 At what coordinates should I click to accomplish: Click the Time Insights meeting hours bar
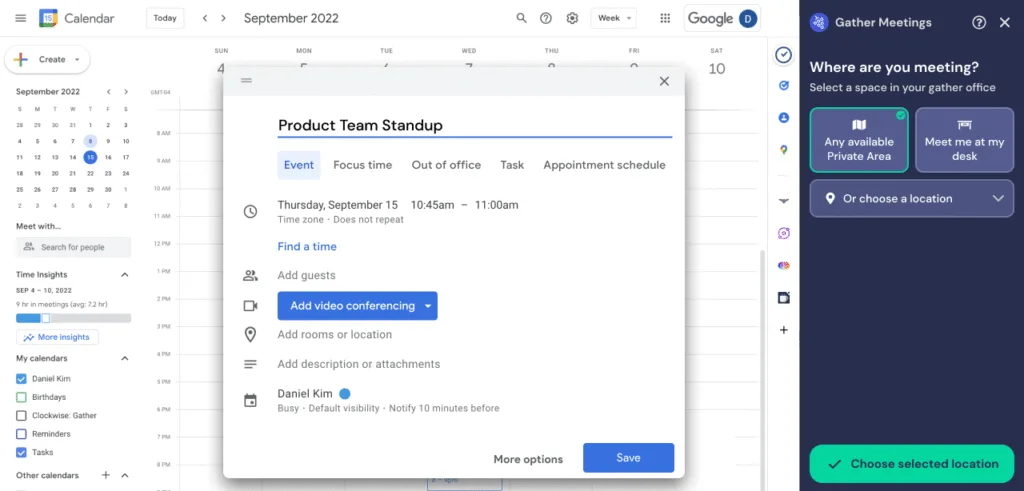73,318
